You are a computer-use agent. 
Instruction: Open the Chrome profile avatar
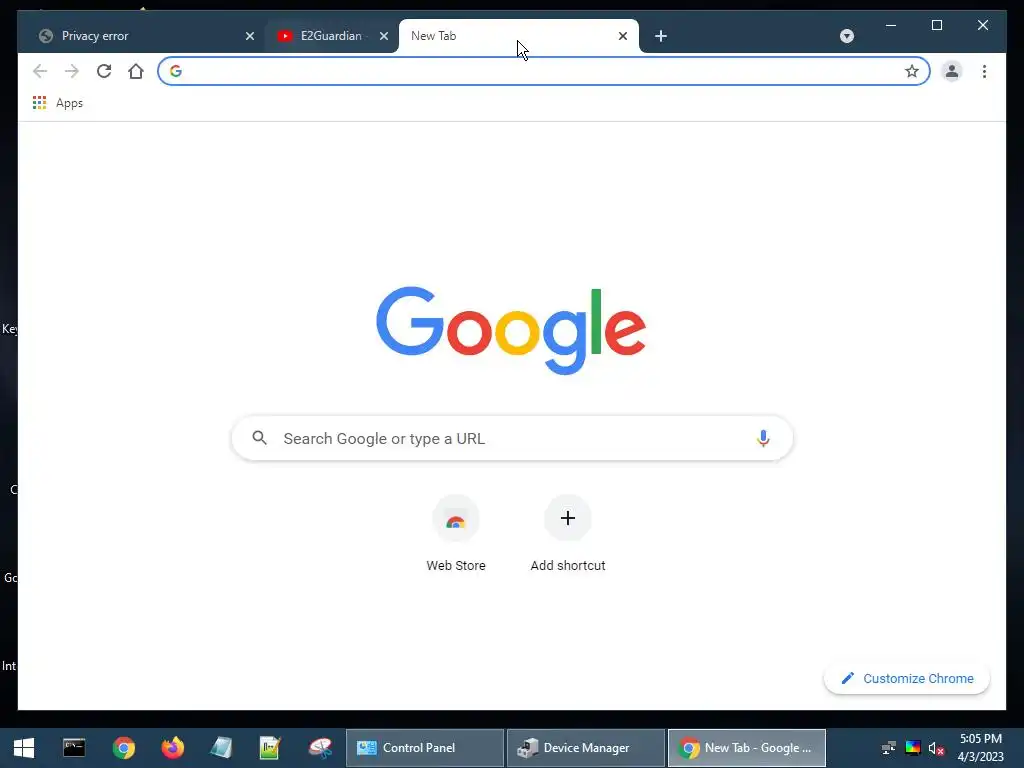coord(952,71)
